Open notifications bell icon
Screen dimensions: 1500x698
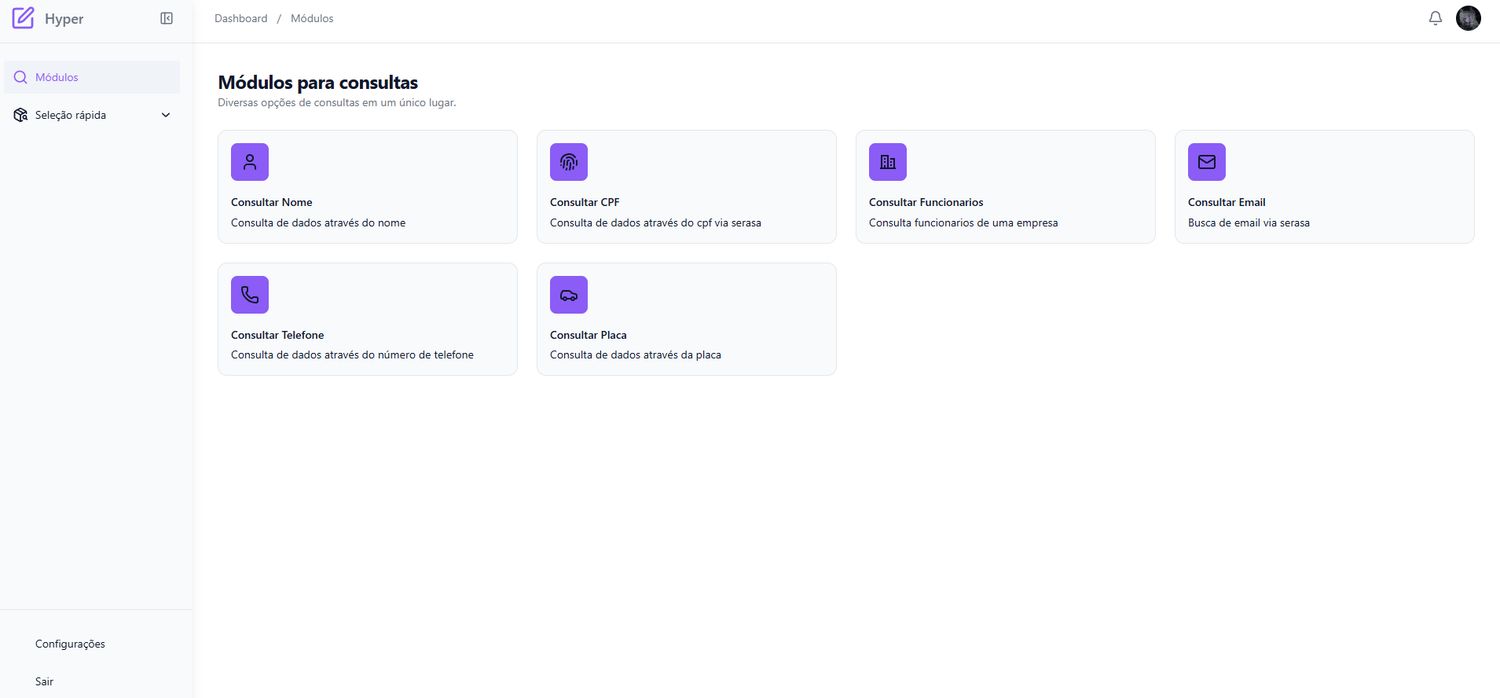click(x=1435, y=18)
